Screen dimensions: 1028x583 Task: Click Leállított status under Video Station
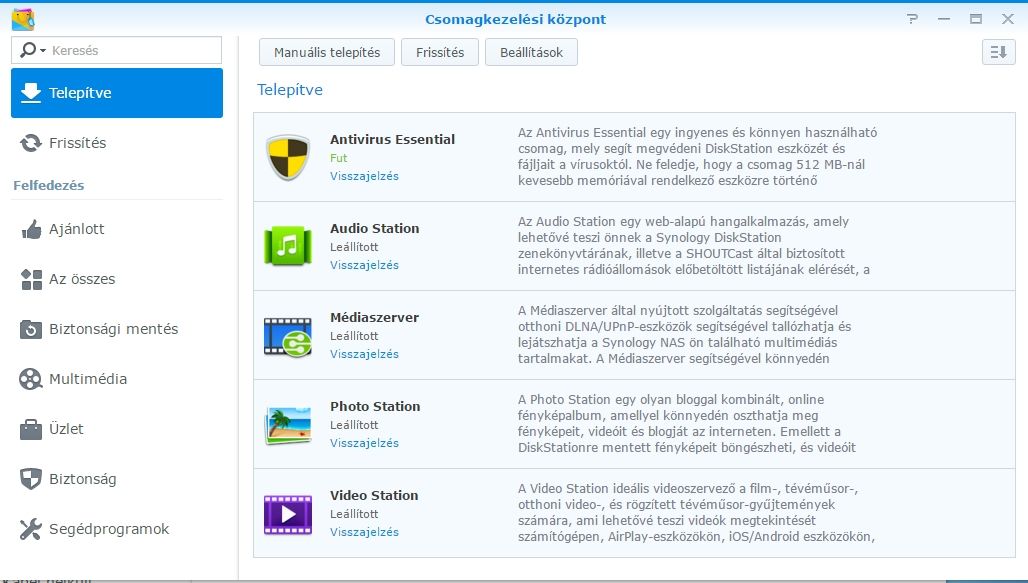354,514
